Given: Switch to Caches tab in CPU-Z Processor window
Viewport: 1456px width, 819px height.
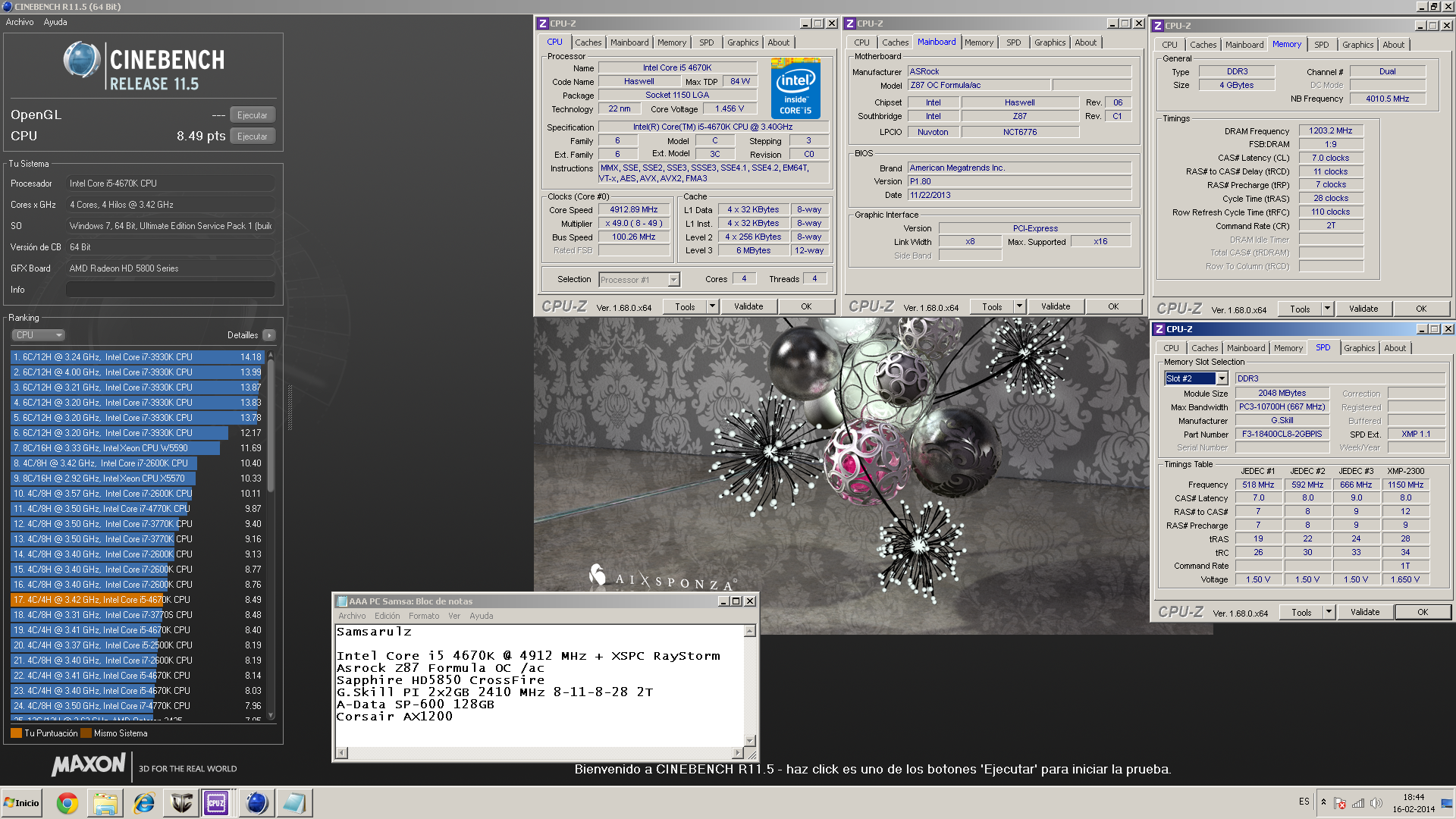Looking at the screenshot, I should pyautogui.click(x=588, y=42).
